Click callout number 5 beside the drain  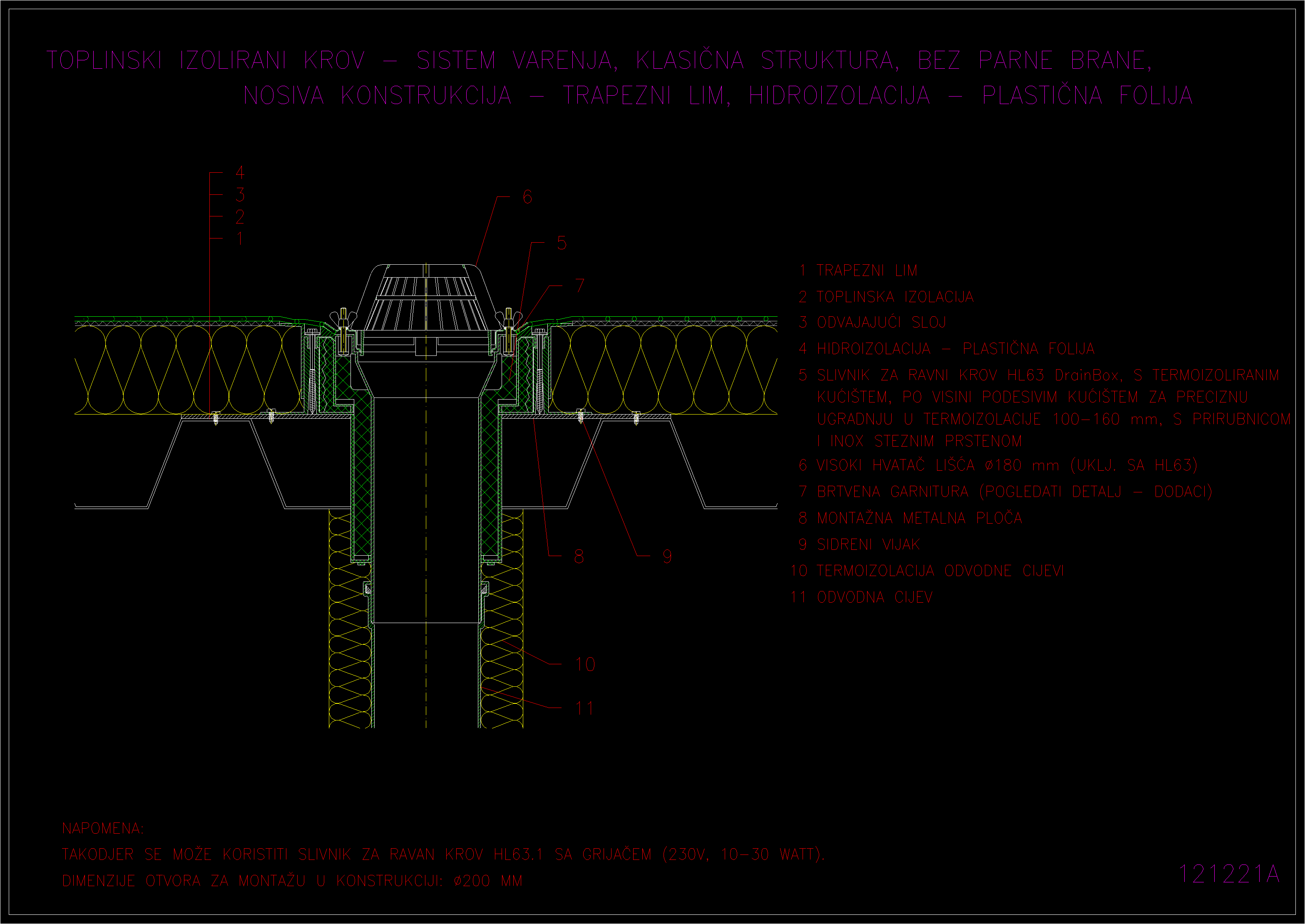(x=562, y=243)
